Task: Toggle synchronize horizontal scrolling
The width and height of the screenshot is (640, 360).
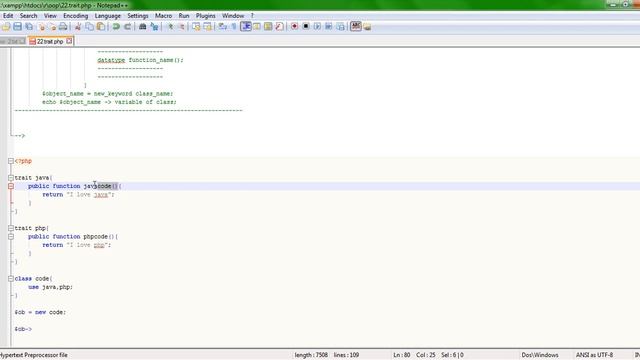Action: pyautogui.click(x=207, y=27)
